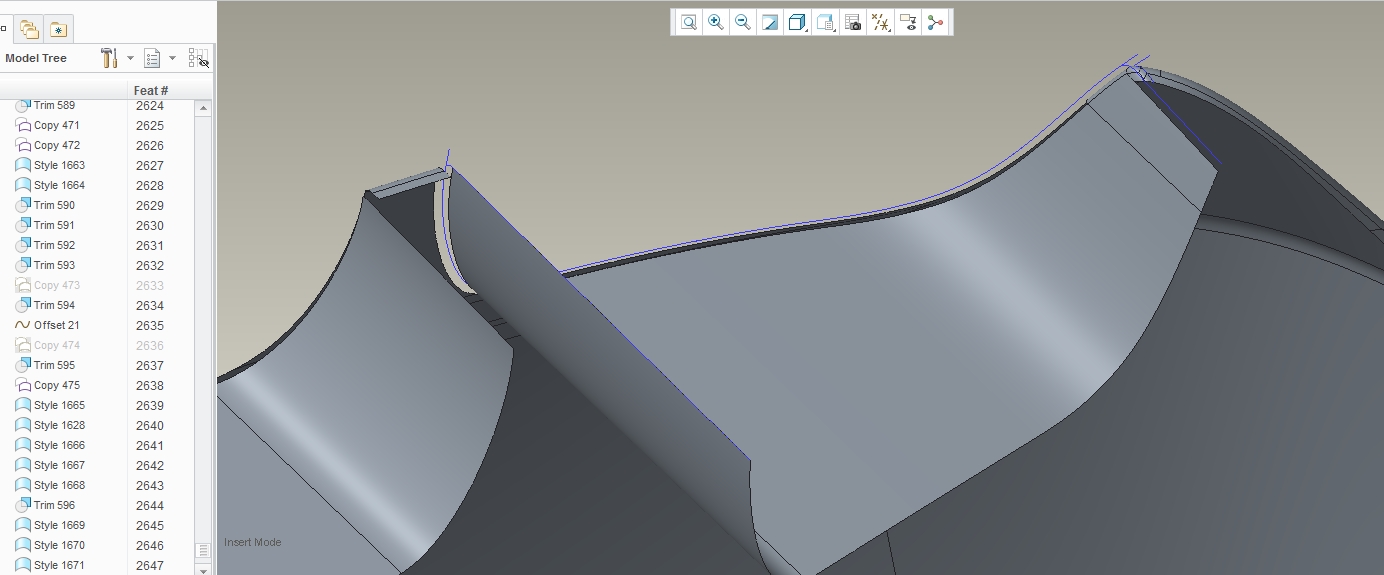Expand the Show dropdown arrow beside list icon
The image size is (1384, 575).
point(172,58)
